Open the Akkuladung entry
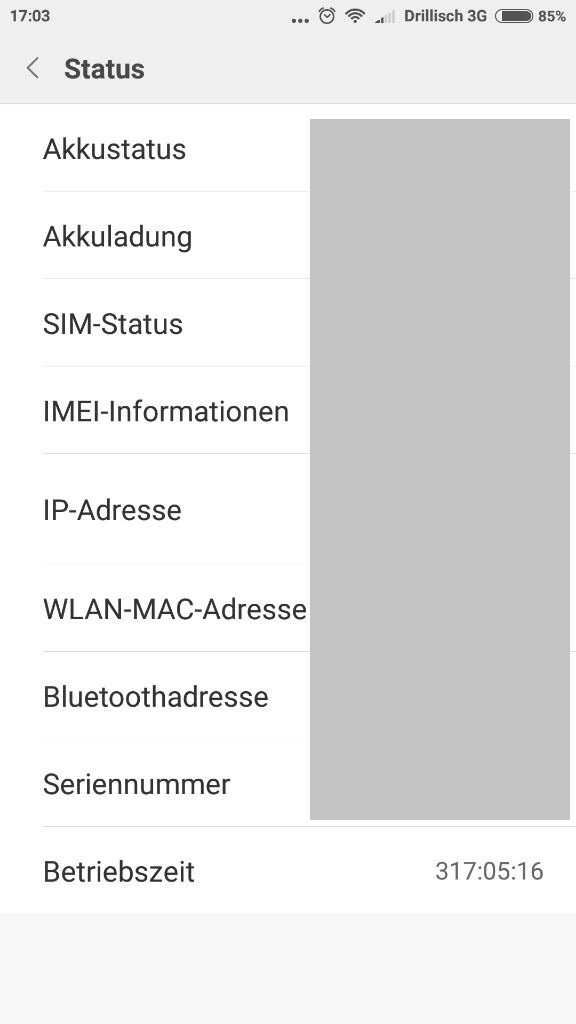 click(x=288, y=236)
